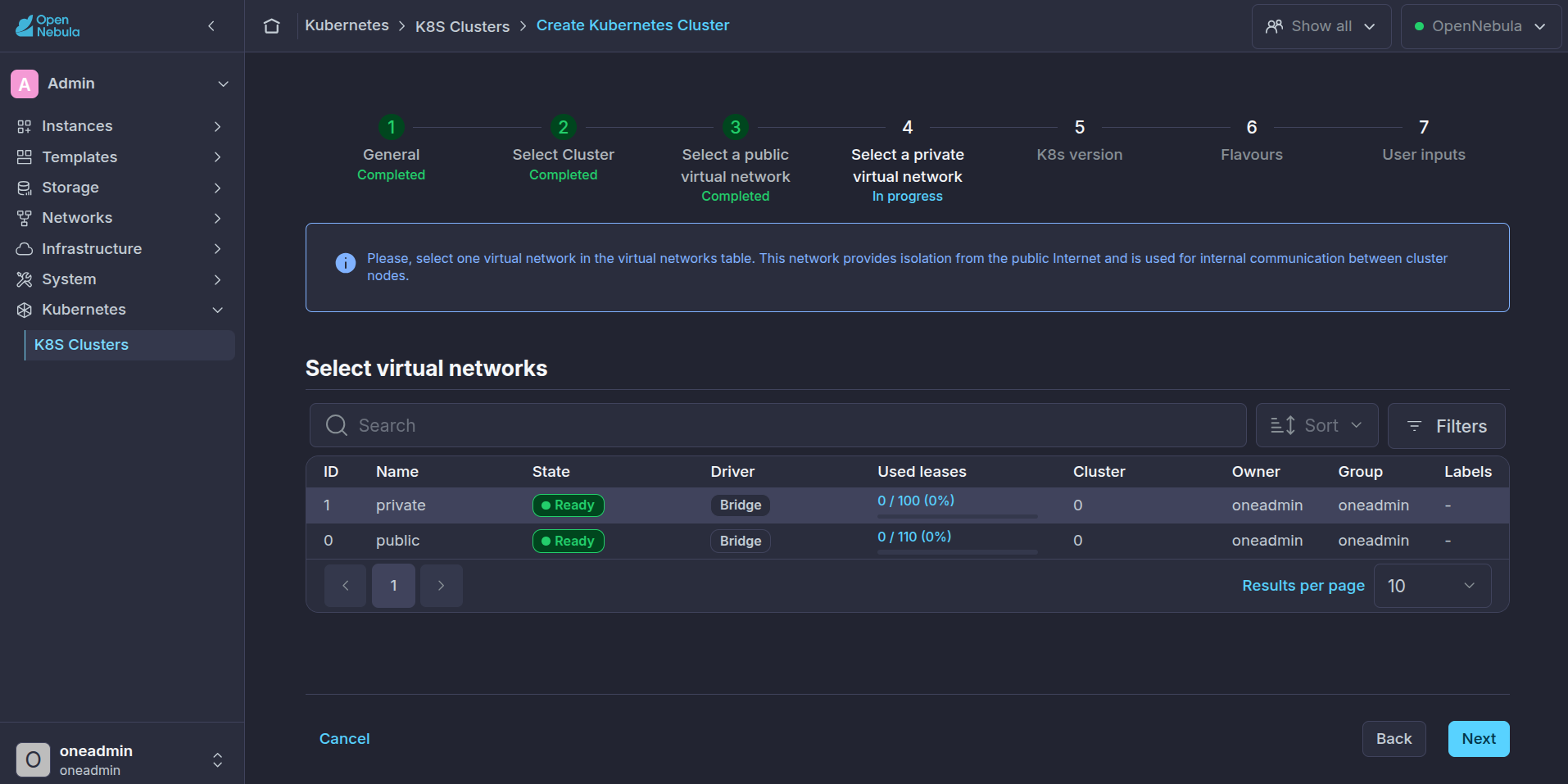Image resolution: width=1568 pixels, height=784 pixels.
Task: Click the Name column header
Action: (x=397, y=472)
